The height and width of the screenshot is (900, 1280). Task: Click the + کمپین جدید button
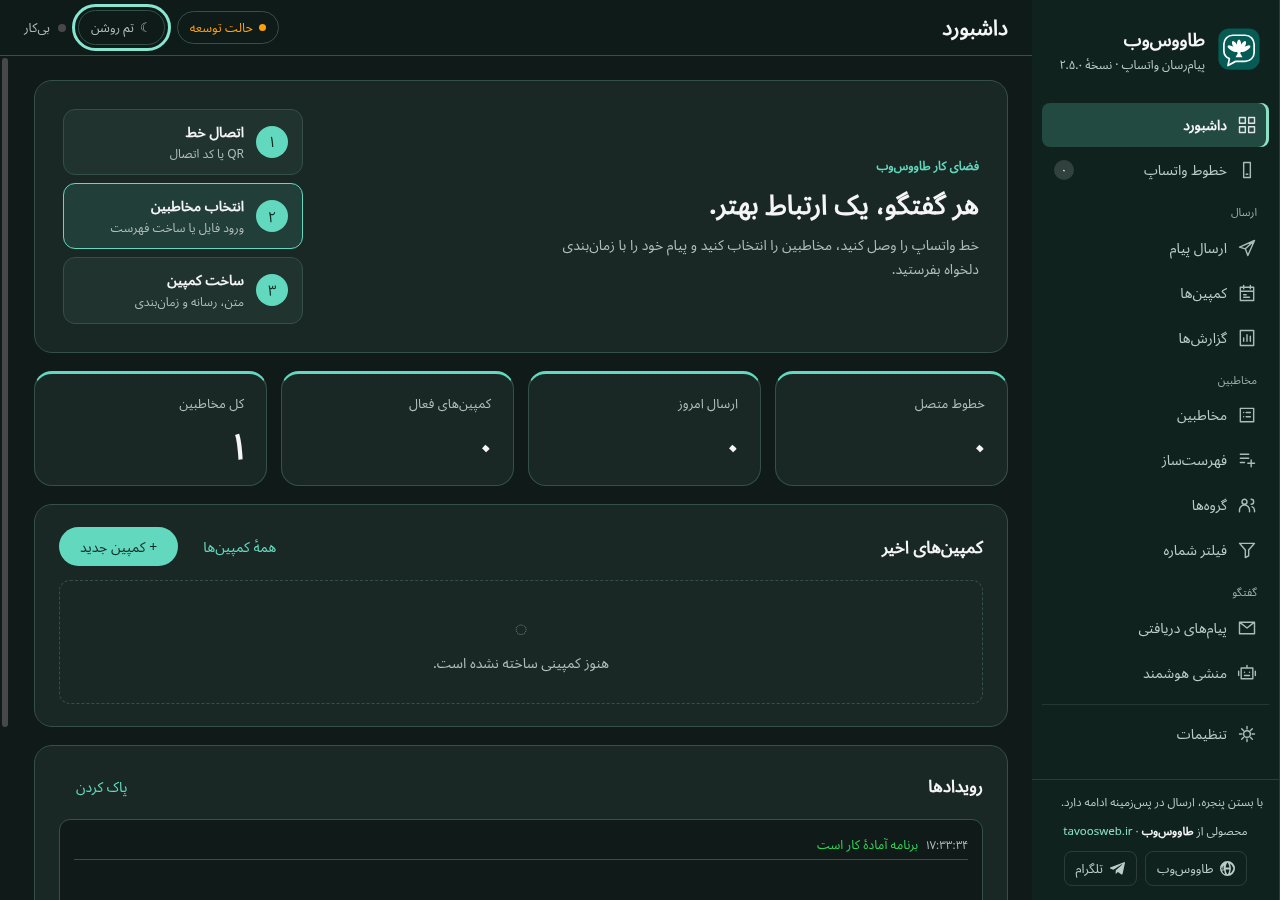(x=118, y=547)
